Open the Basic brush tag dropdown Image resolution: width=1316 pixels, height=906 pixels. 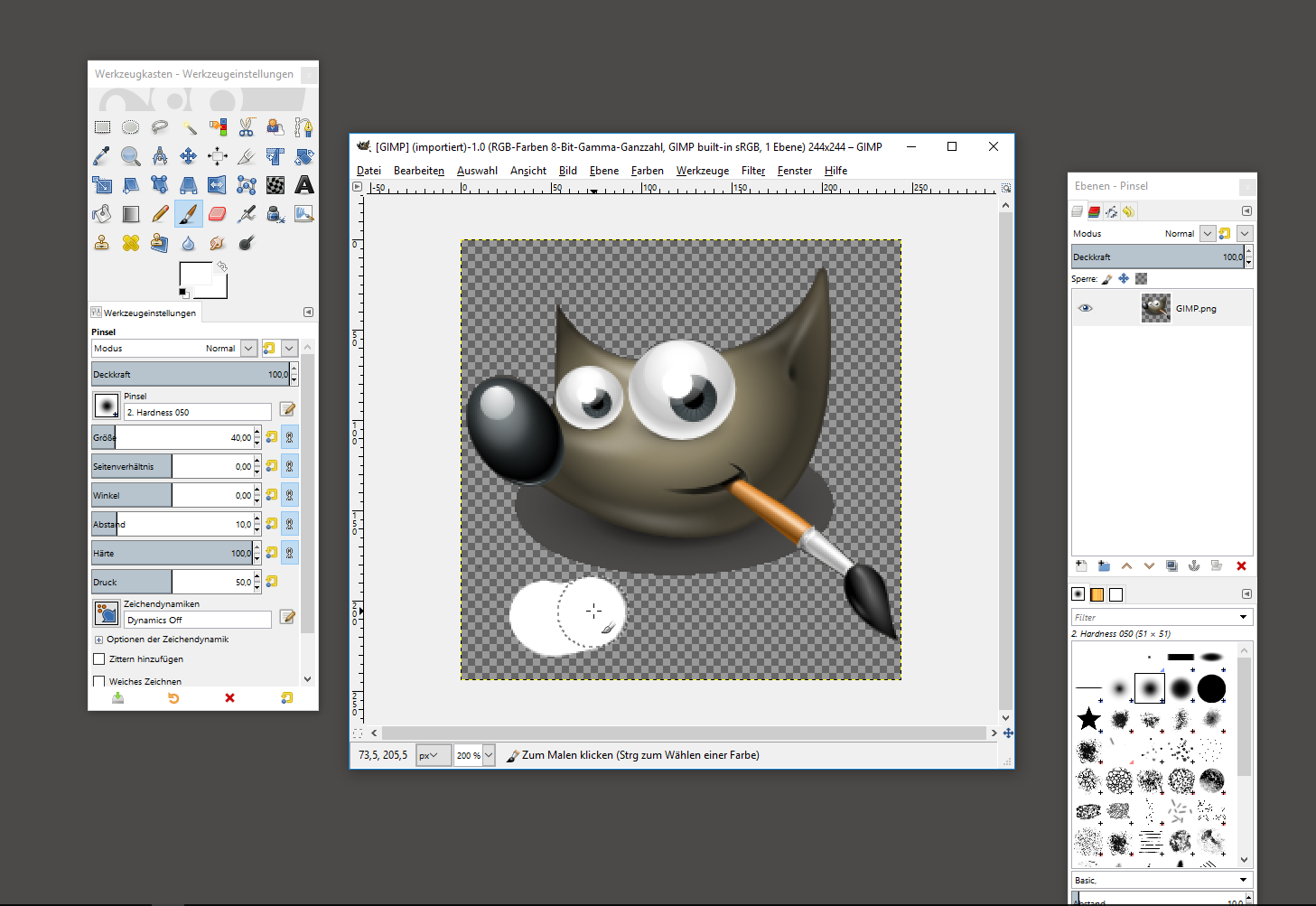point(1162,880)
